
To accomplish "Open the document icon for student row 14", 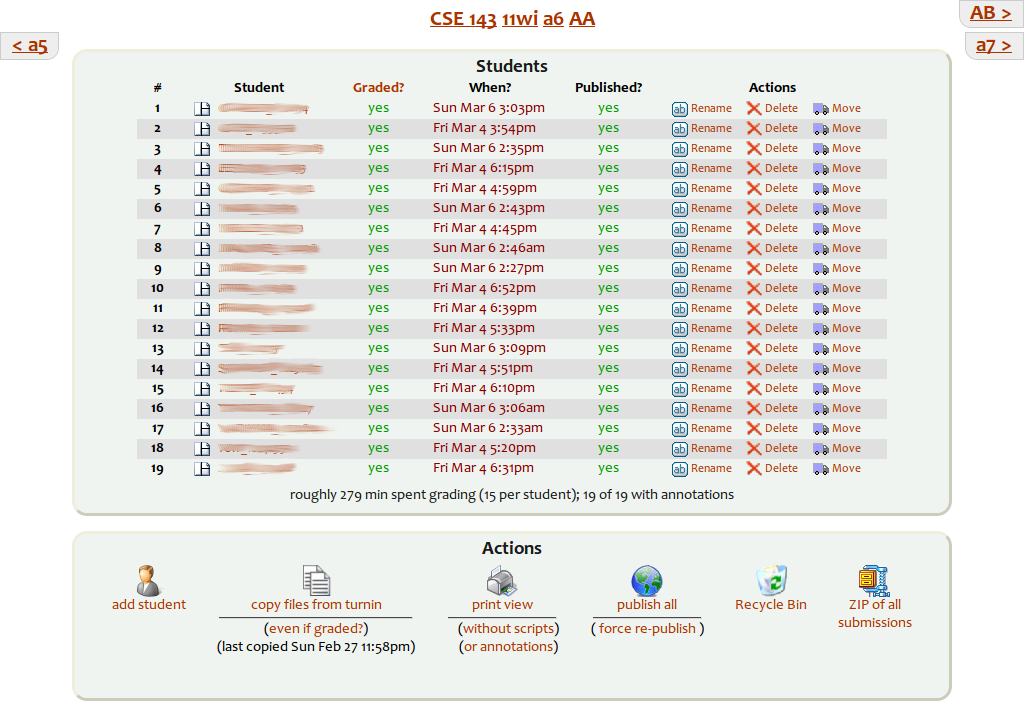I will pos(202,369).
